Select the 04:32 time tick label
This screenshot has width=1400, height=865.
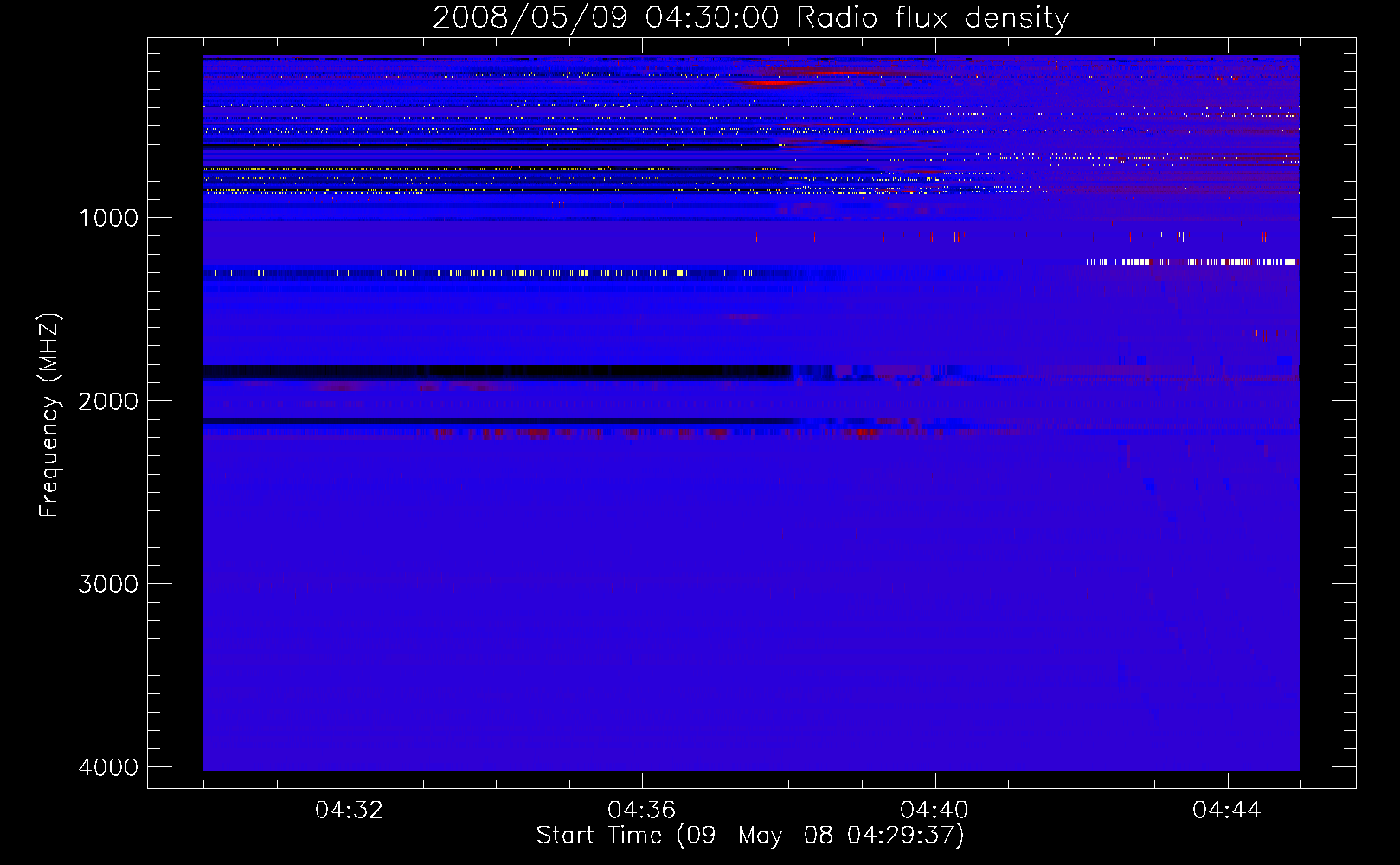pyautogui.click(x=350, y=811)
